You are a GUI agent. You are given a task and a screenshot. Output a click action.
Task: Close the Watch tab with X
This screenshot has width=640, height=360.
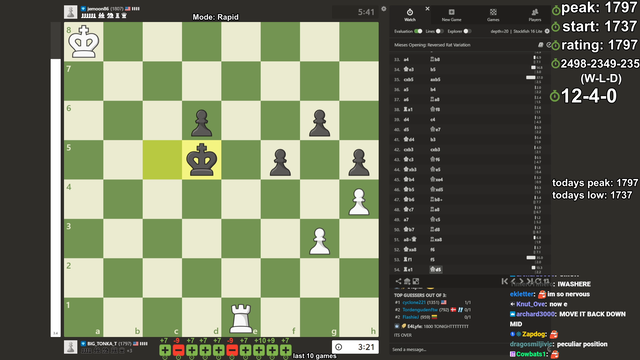point(427,9)
